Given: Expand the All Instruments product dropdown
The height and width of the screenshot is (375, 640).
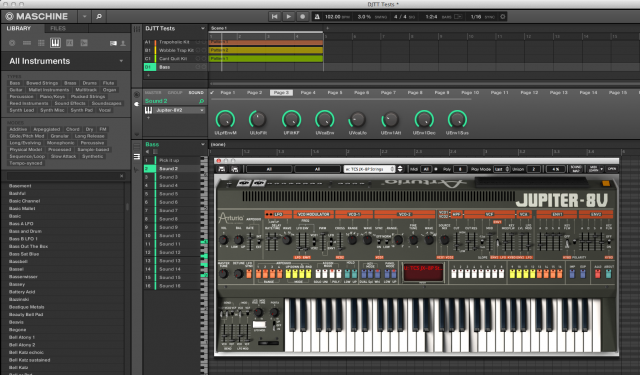Looking at the screenshot, I should 121,61.
